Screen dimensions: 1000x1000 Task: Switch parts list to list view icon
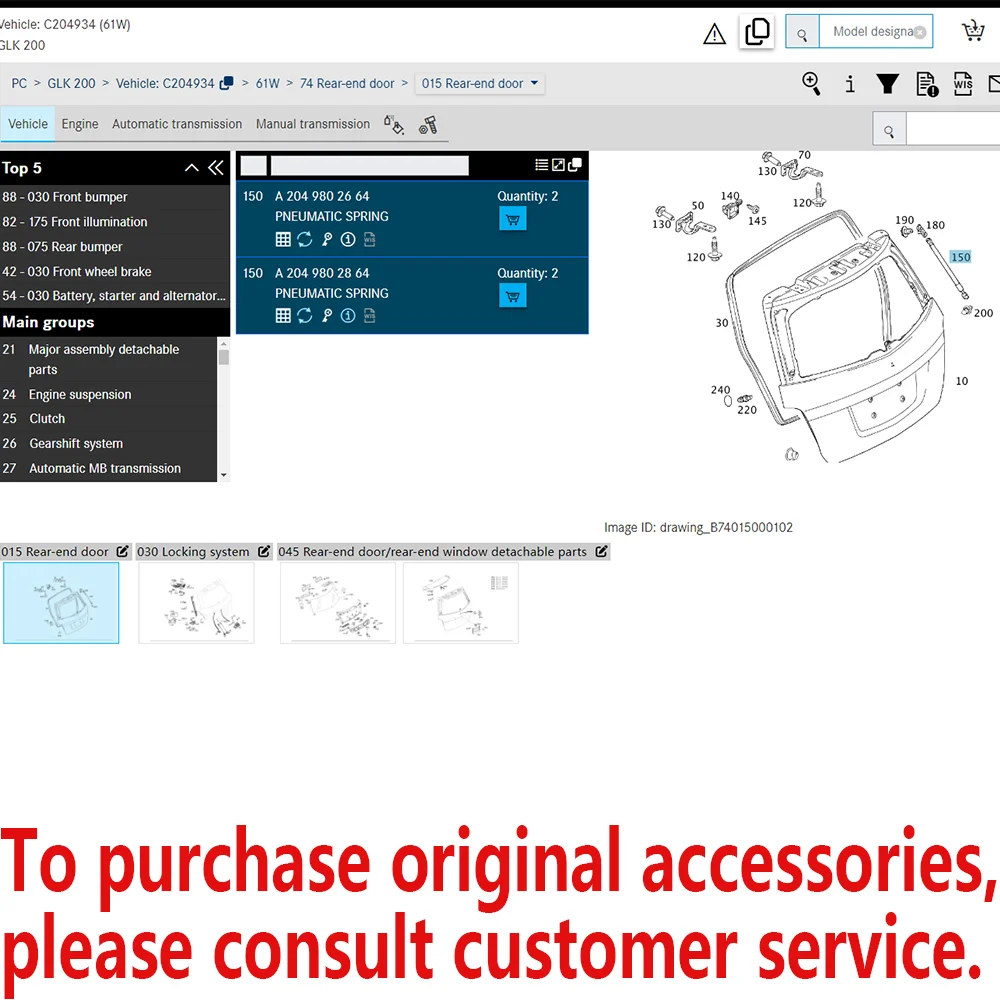[541, 165]
